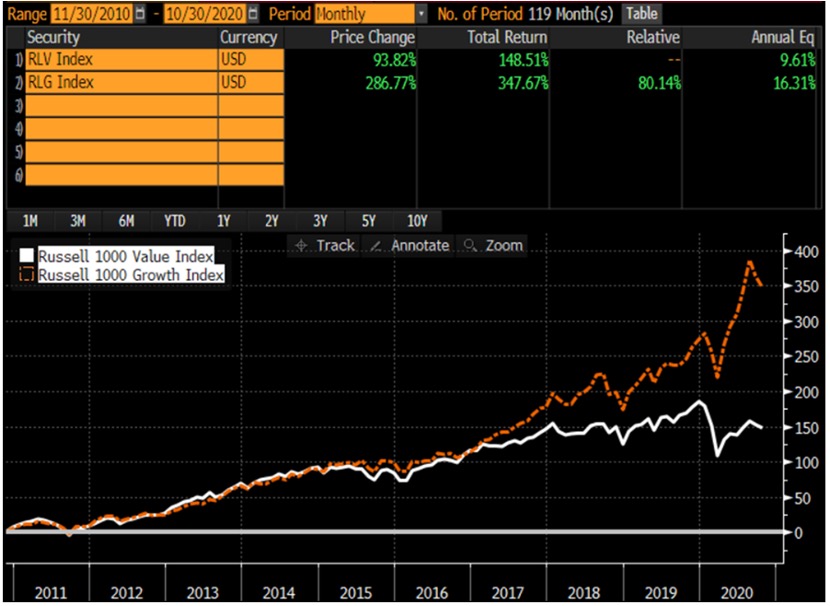The height and width of the screenshot is (606, 830).
Task: Click the end date field 10/30/2020
Action: pyautogui.click(x=204, y=14)
